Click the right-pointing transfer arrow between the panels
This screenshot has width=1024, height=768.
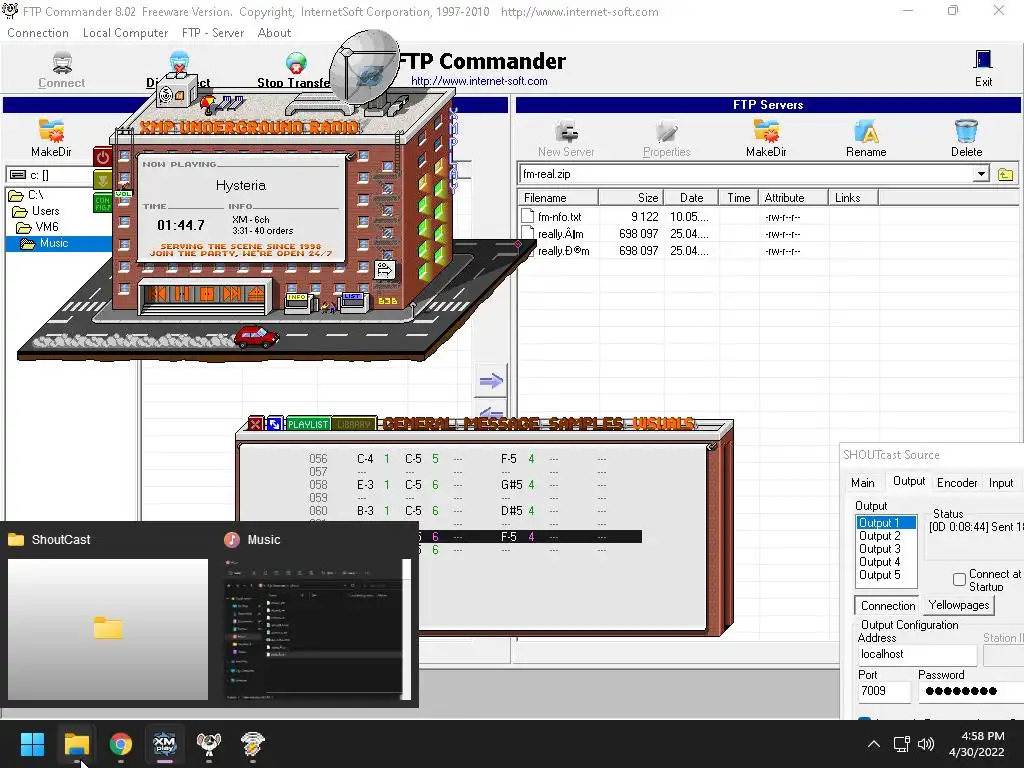[x=491, y=381]
